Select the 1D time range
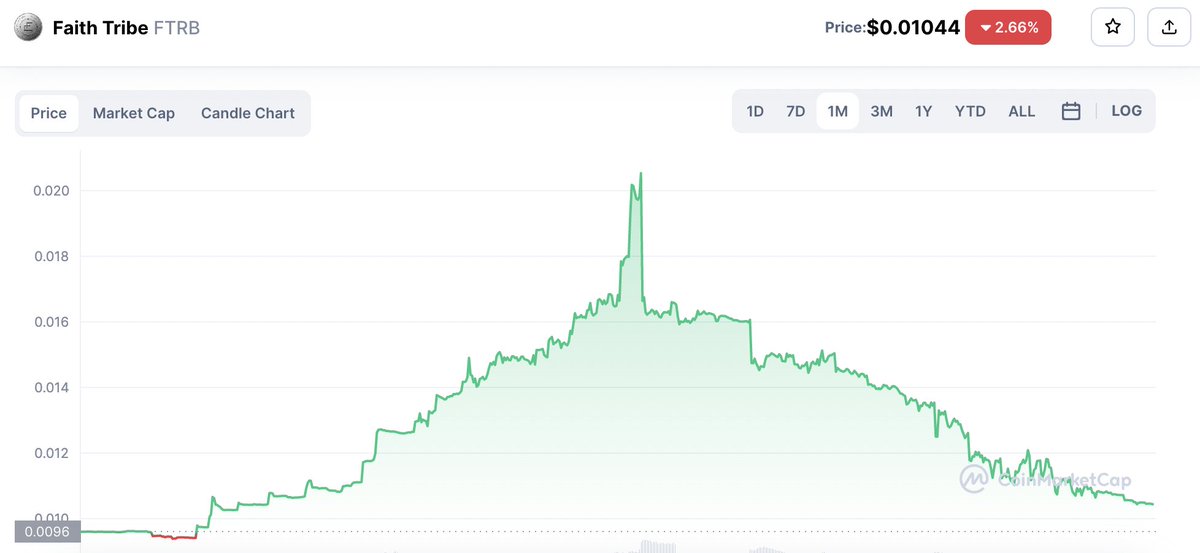 (755, 111)
